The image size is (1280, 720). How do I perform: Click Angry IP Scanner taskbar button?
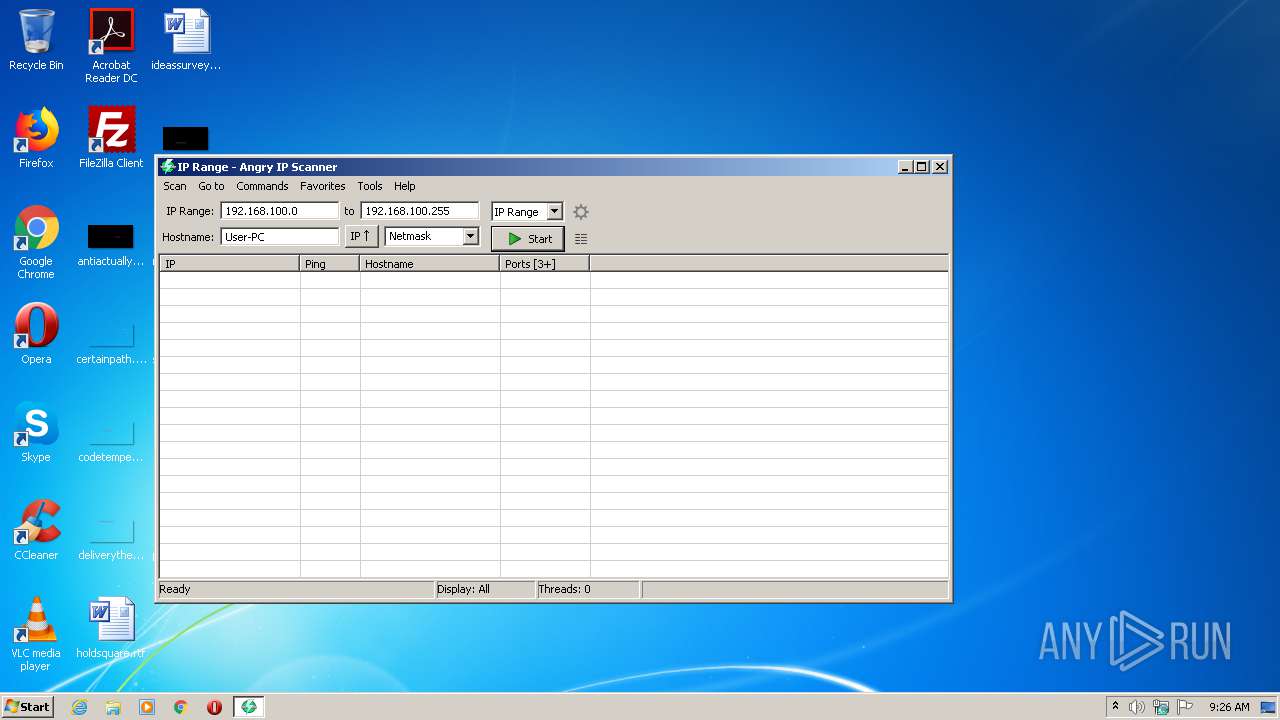pyautogui.click(x=249, y=707)
